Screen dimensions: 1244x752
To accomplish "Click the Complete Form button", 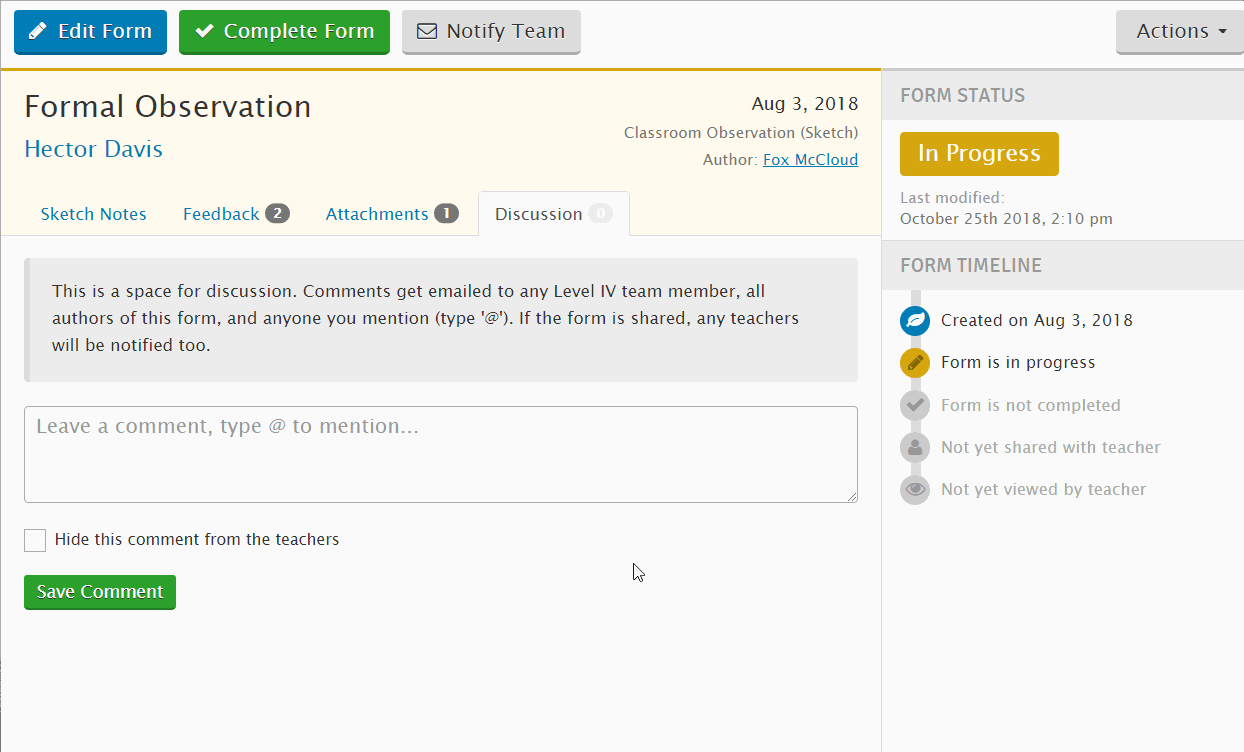I will pos(284,31).
